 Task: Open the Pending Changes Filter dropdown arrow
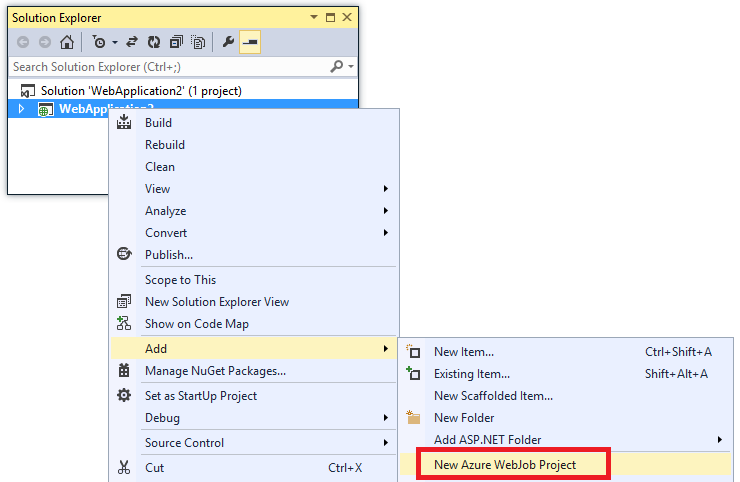tap(115, 42)
